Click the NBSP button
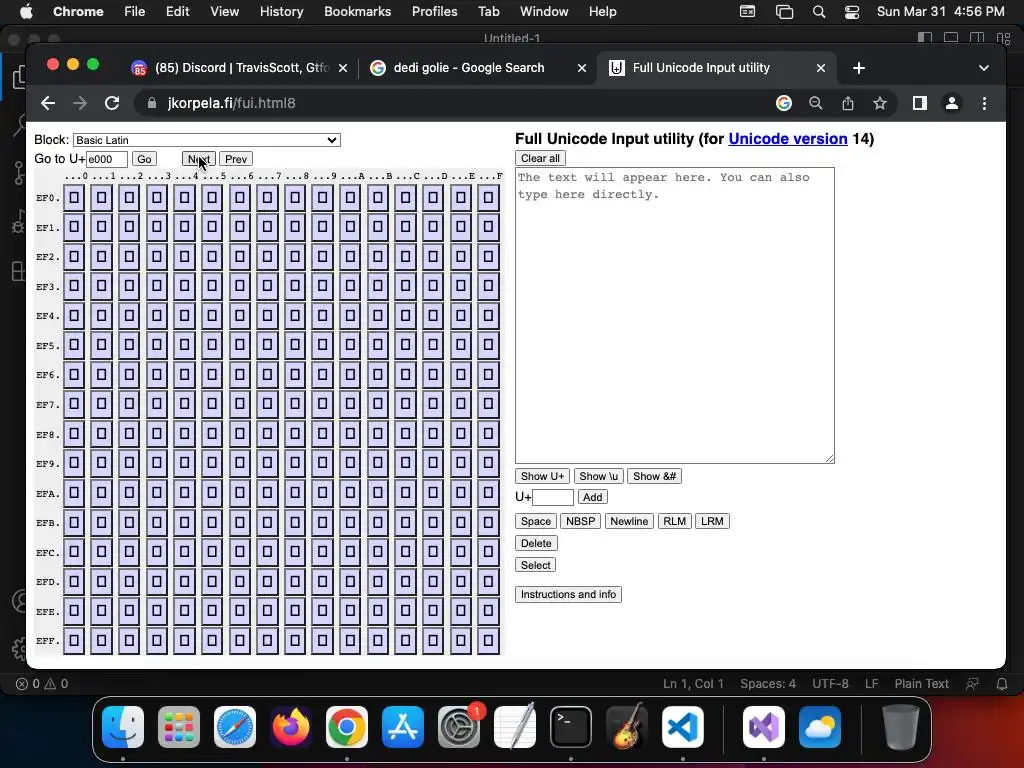Screen dimensions: 1024x768 pyautogui.click(x=581, y=521)
